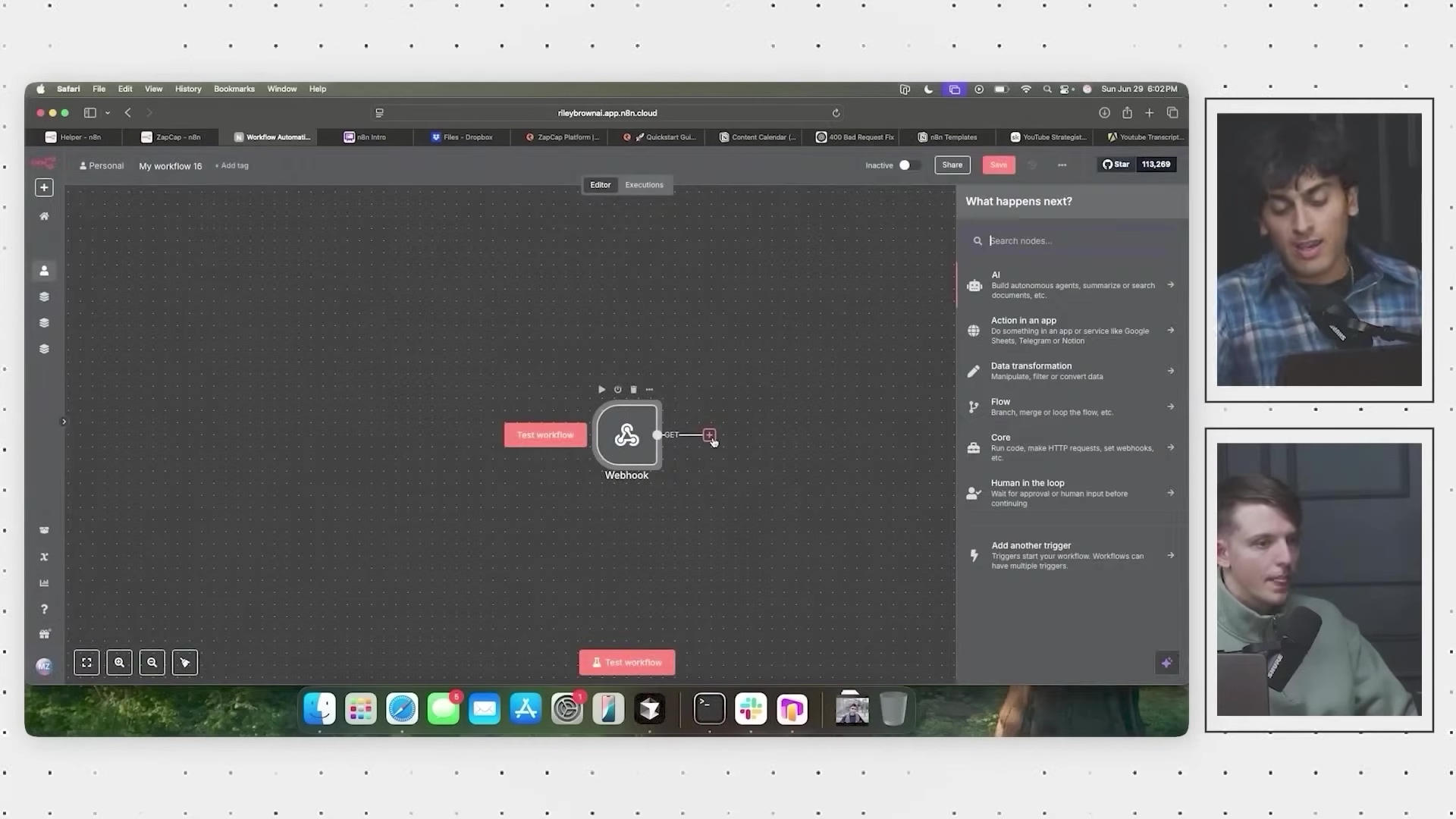This screenshot has width=1456, height=819.
Task: Open Terminal from the Dock
Action: pyautogui.click(x=710, y=709)
